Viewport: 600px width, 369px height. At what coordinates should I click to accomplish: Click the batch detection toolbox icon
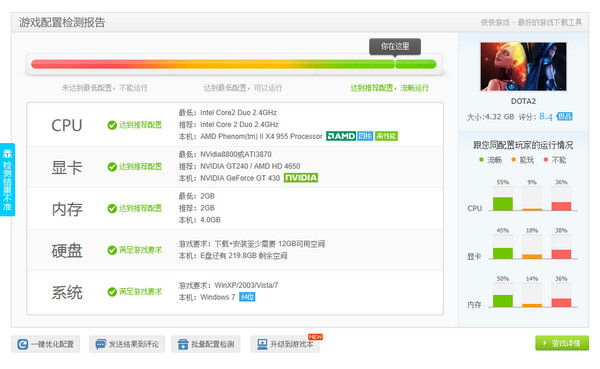[183, 344]
